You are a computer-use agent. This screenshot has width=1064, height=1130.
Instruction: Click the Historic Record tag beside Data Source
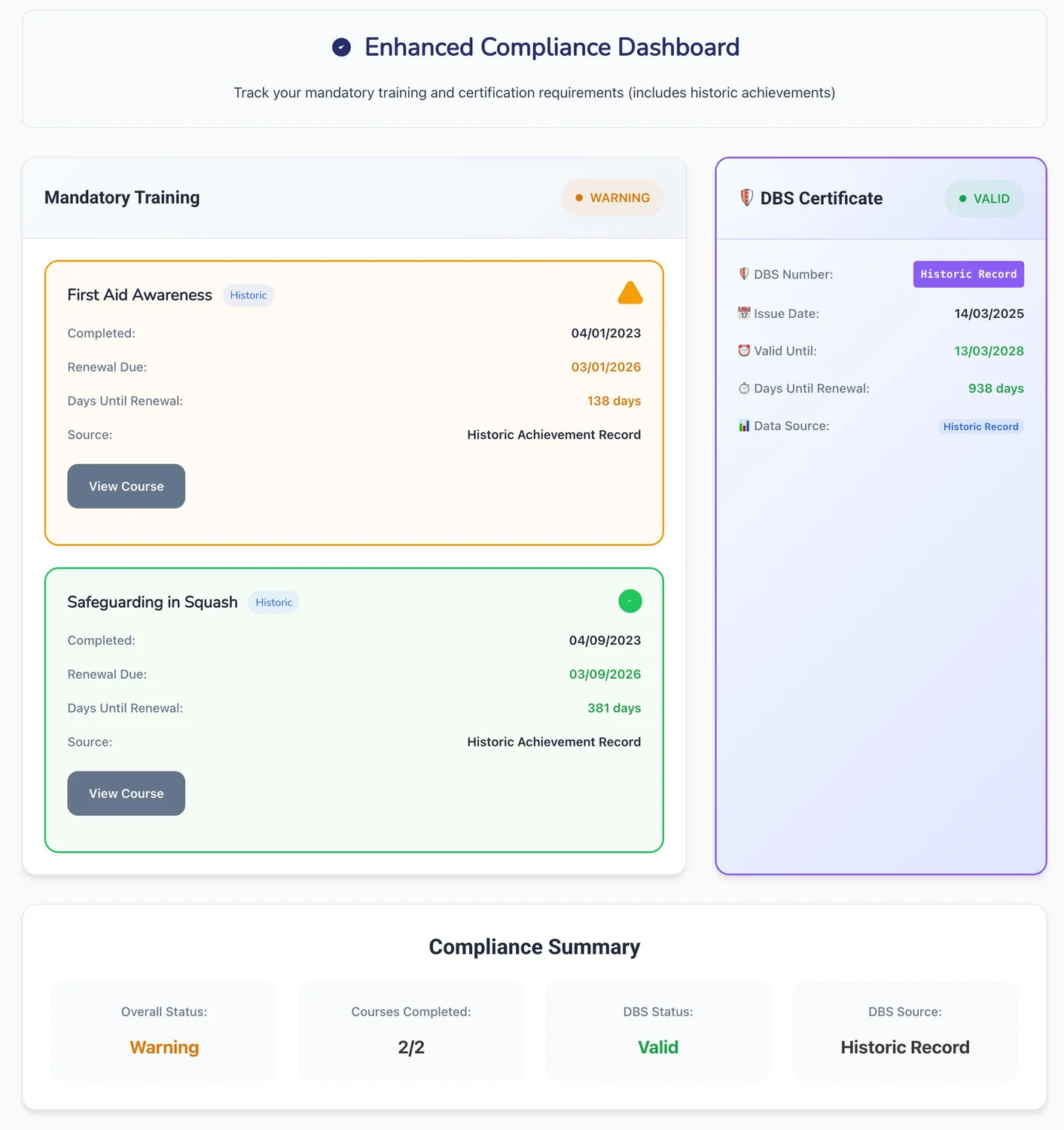[x=980, y=426]
